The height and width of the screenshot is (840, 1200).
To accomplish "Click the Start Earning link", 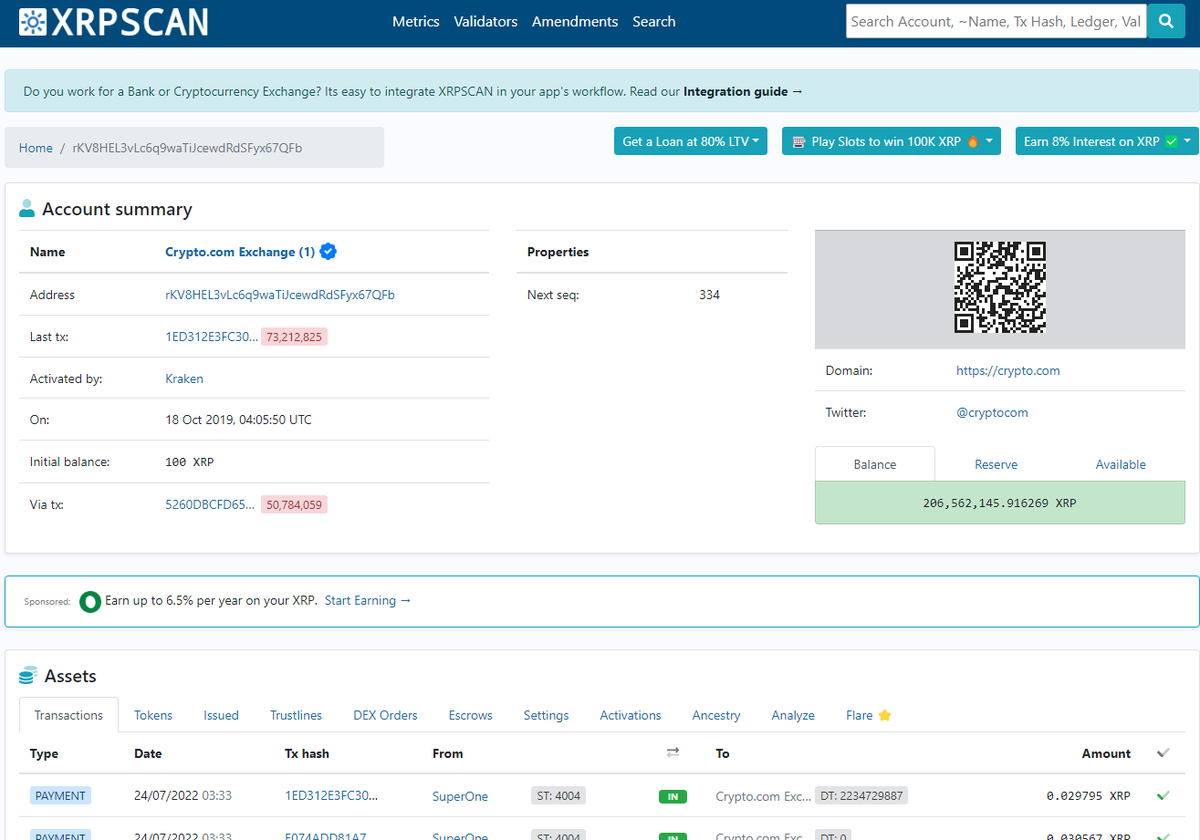I will [x=368, y=600].
